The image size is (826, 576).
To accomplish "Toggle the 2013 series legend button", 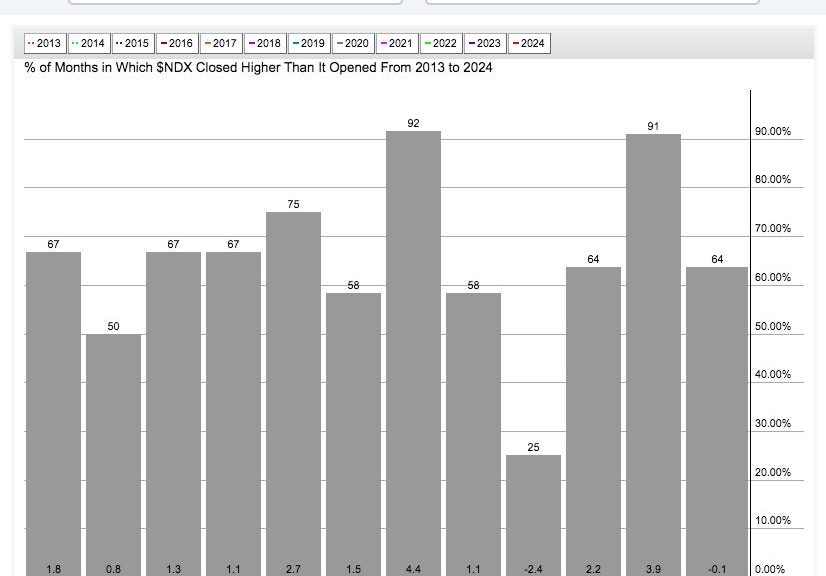I will click(45, 43).
